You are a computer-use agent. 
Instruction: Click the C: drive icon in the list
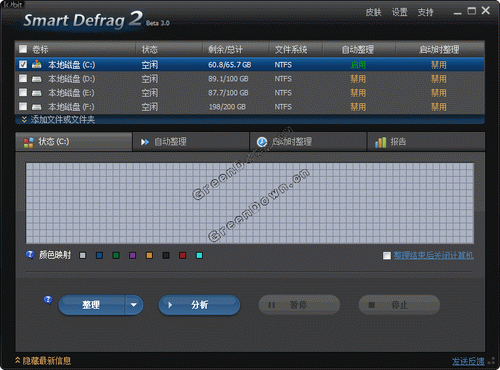37,64
